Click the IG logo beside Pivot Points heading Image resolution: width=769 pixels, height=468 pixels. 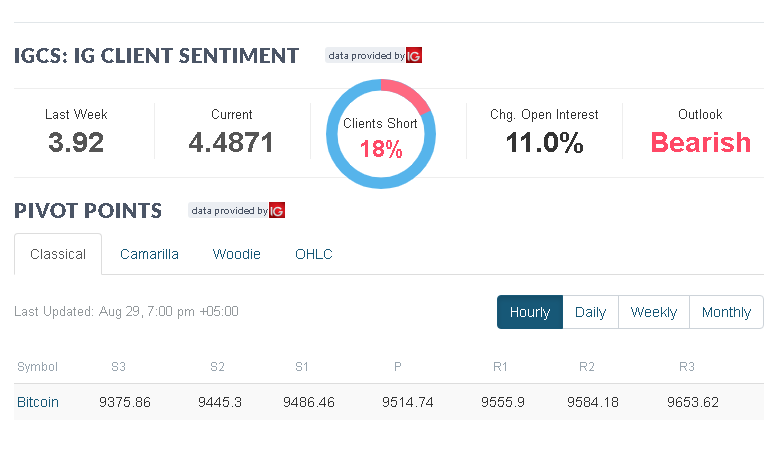pos(277,211)
